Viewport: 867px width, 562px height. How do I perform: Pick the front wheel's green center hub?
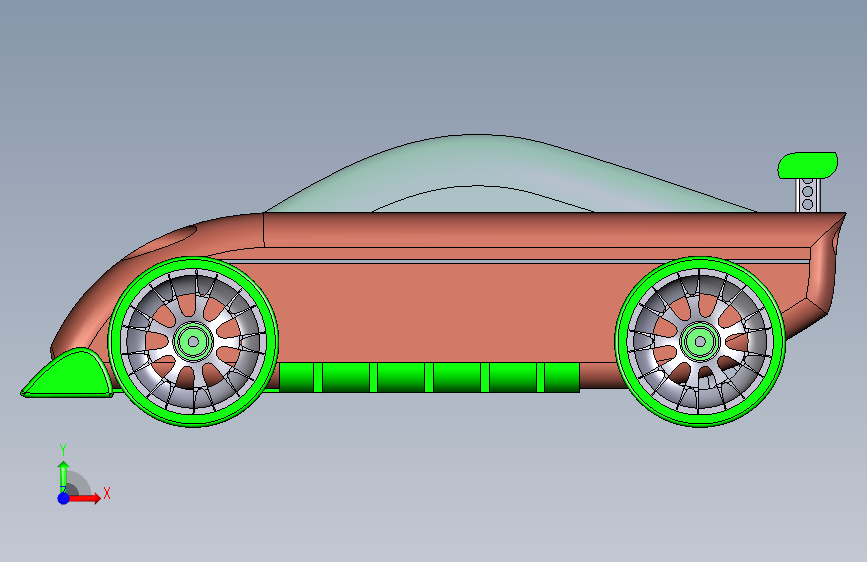[193, 341]
